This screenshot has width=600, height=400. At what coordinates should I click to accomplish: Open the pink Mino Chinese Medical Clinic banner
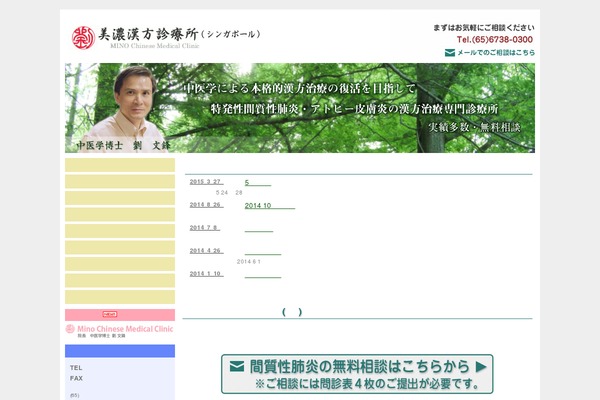pyautogui.click(x=120, y=331)
